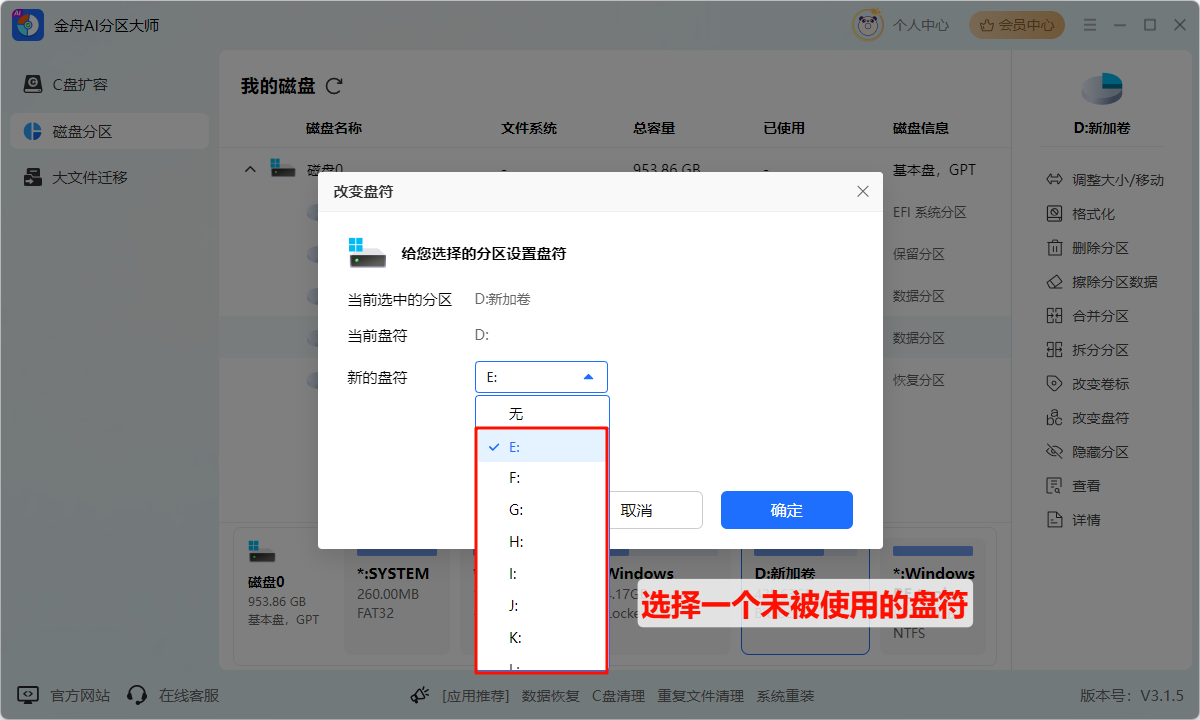The image size is (1200, 720).
Task: Refresh the 我的磁盘 disk list
Action: tap(333, 86)
